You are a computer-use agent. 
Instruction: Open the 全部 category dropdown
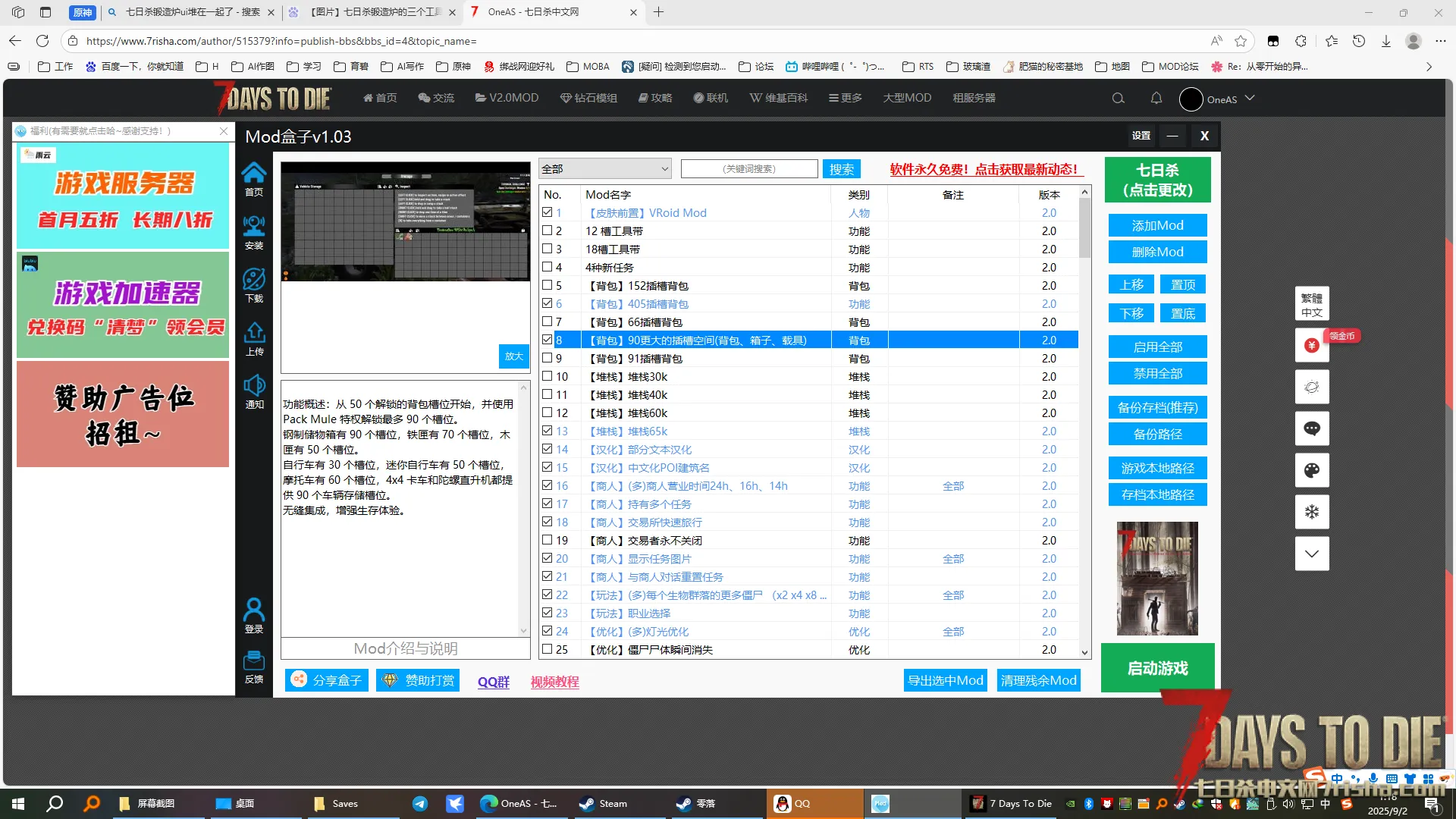click(604, 168)
